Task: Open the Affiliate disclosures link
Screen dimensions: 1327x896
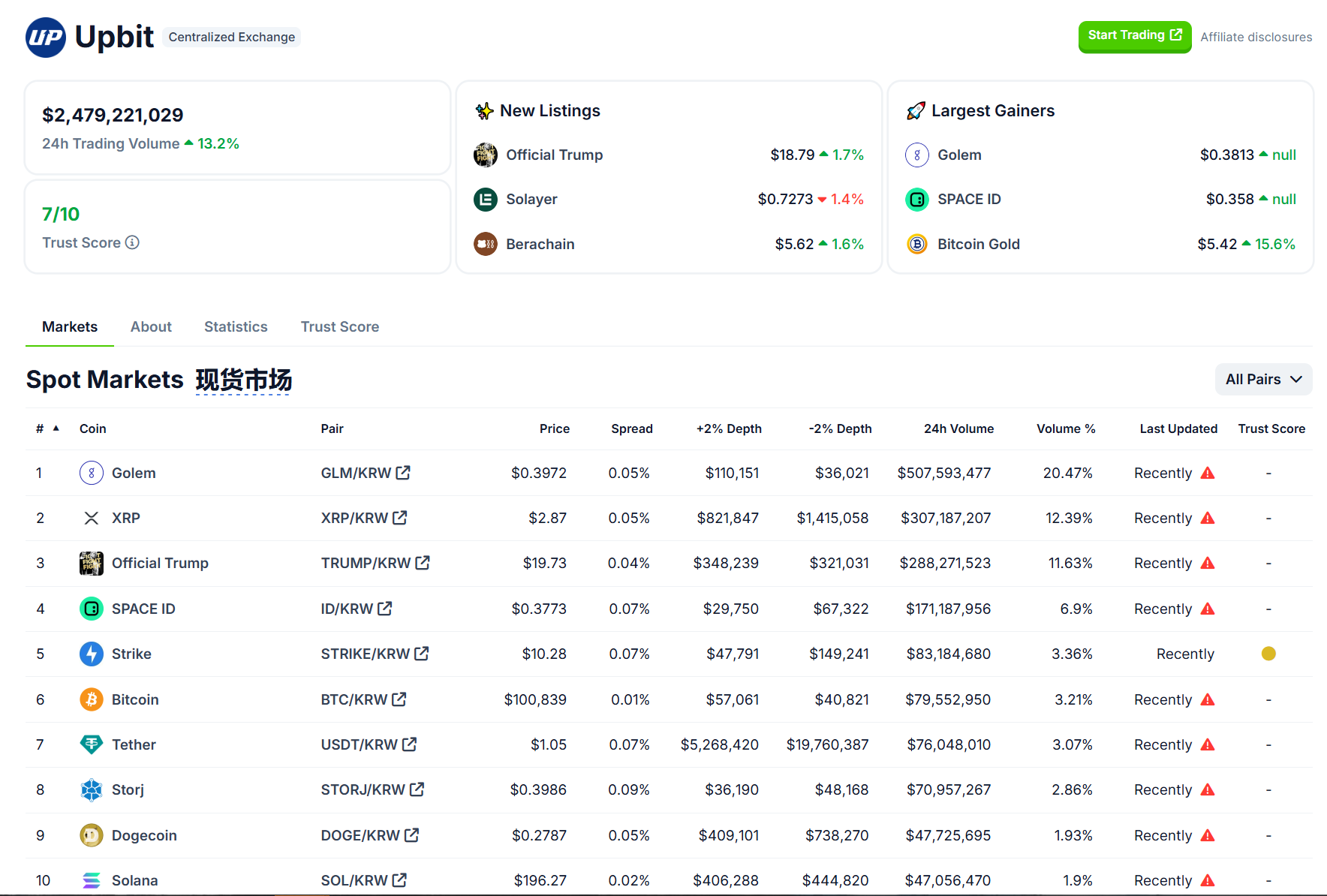Action: click(1256, 37)
